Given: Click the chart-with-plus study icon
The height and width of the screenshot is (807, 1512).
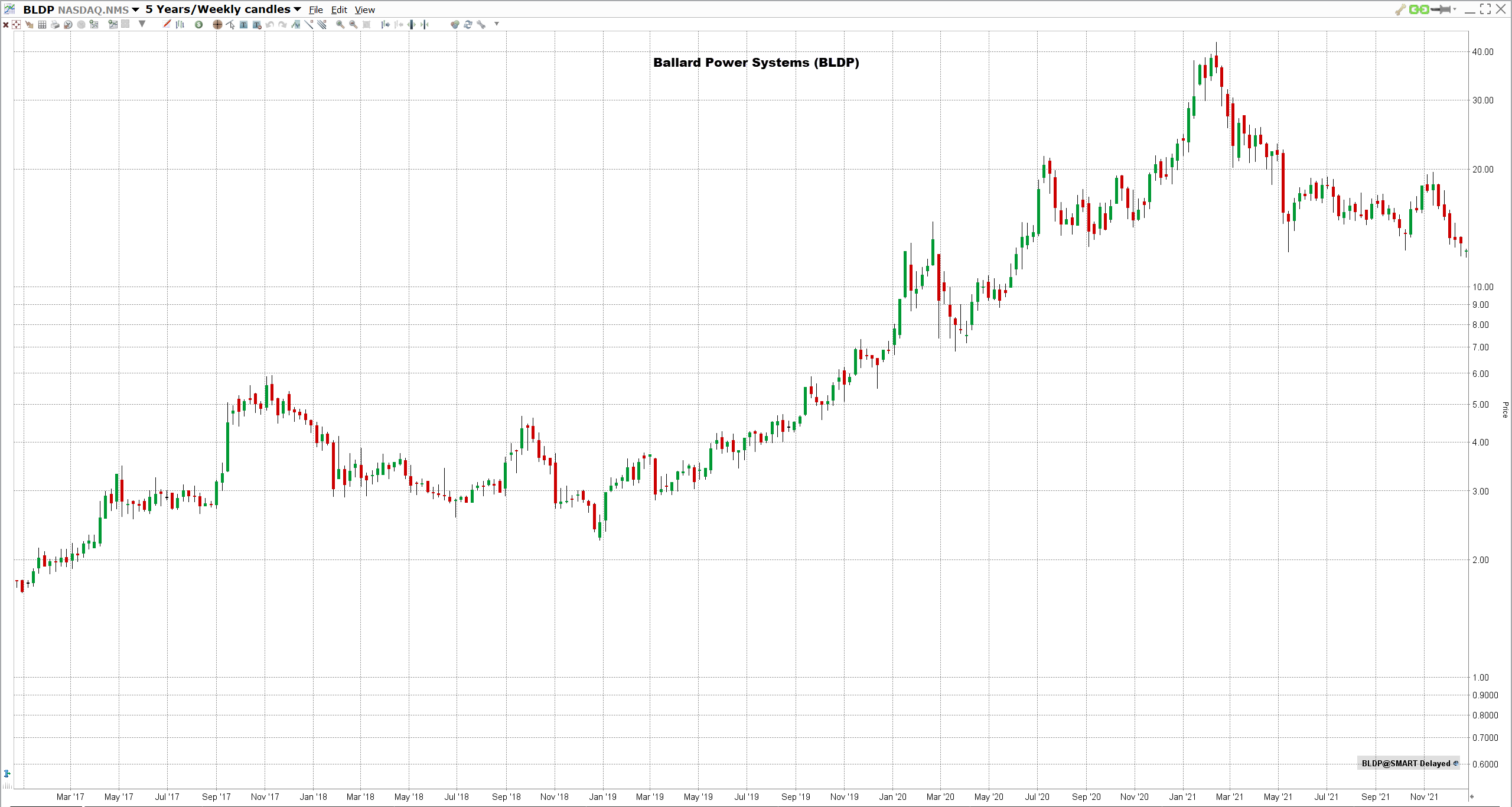Looking at the screenshot, I should [94, 24].
